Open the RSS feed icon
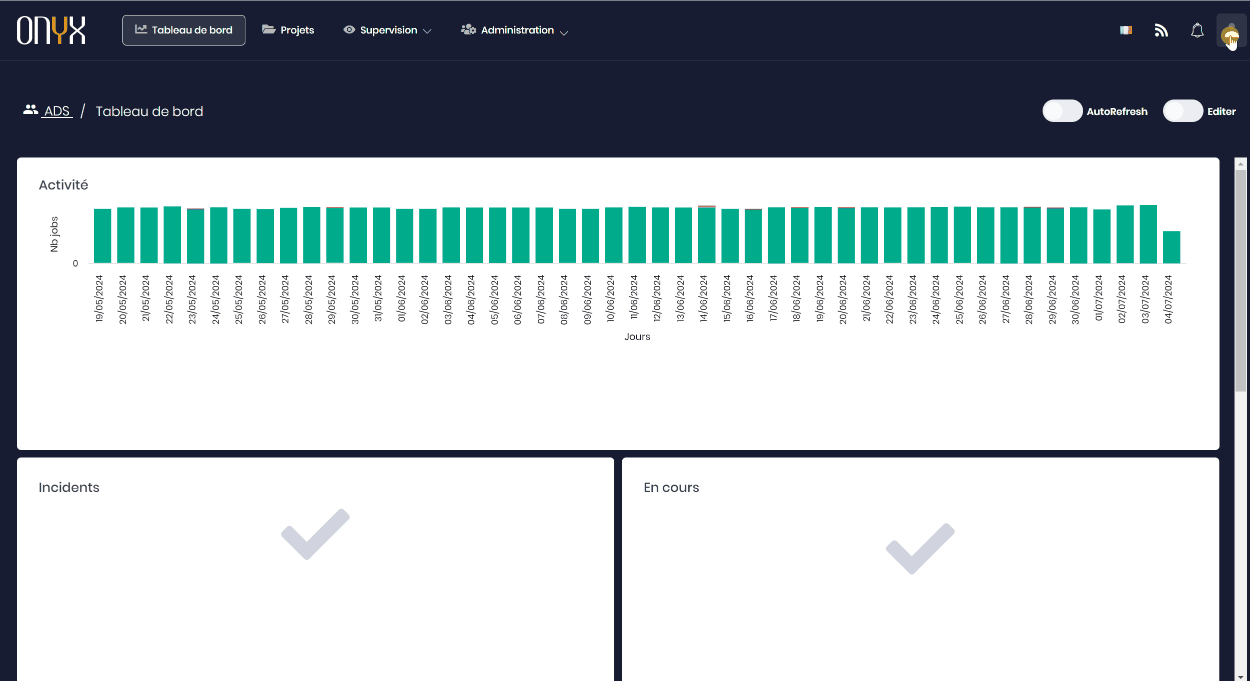This screenshot has width=1250, height=681. click(1161, 31)
